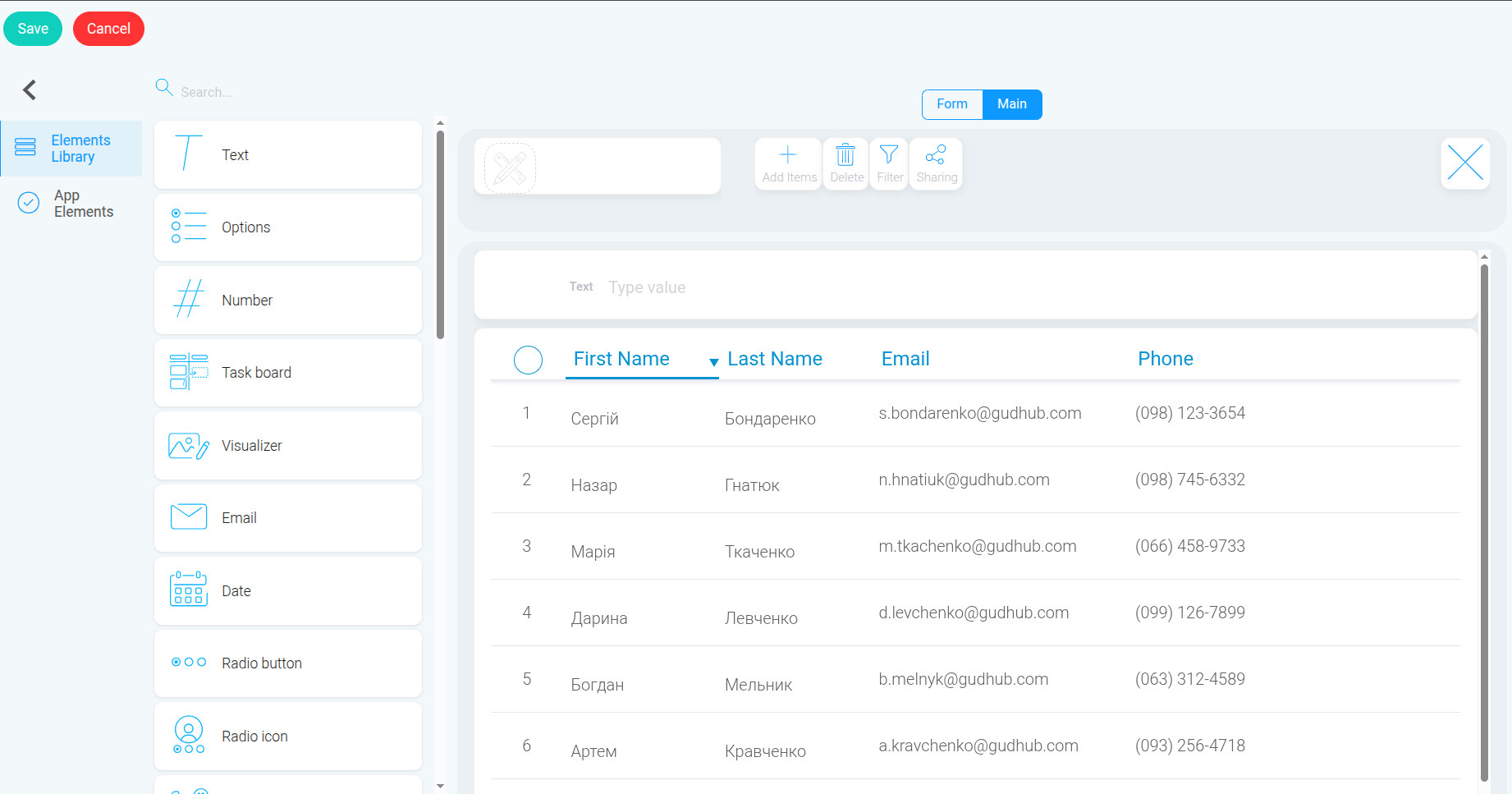Click the Add Items plus icon
Image resolution: width=1512 pixels, height=794 pixels.
tap(788, 154)
